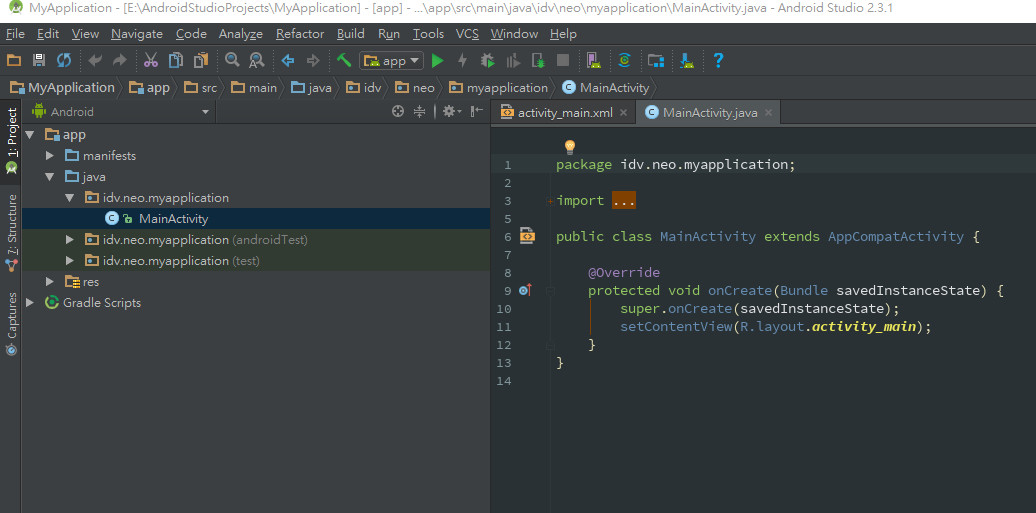Open the Edit menu
The height and width of the screenshot is (513, 1036).
click(48, 34)
